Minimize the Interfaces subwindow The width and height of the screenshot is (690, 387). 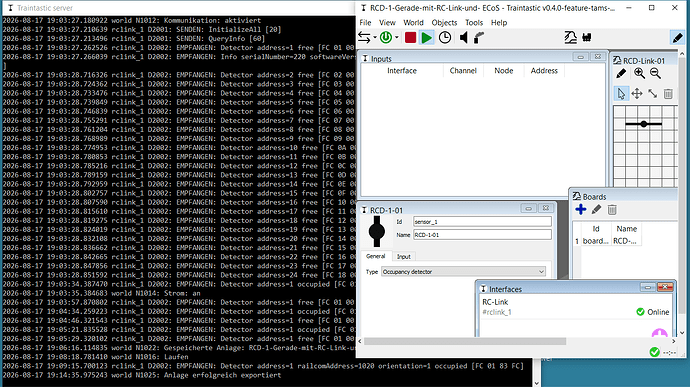[x=647, y=287]
